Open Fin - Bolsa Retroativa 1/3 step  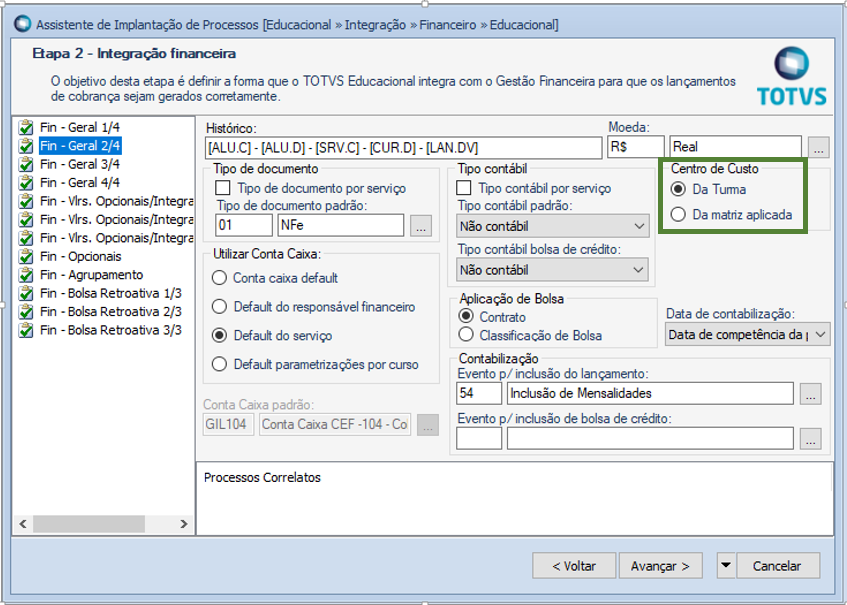pos(111,293)
